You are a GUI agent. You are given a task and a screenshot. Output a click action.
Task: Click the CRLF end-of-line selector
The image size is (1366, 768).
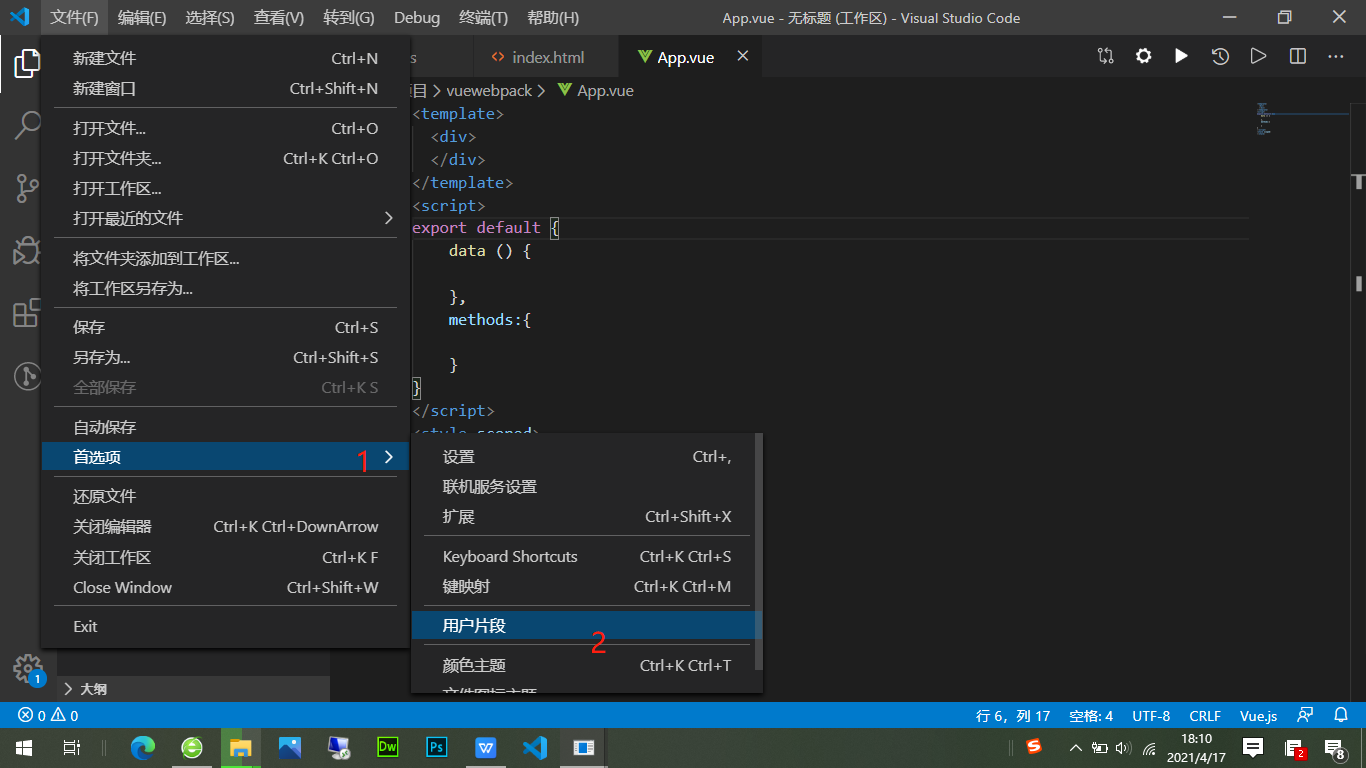[1205, 715]
